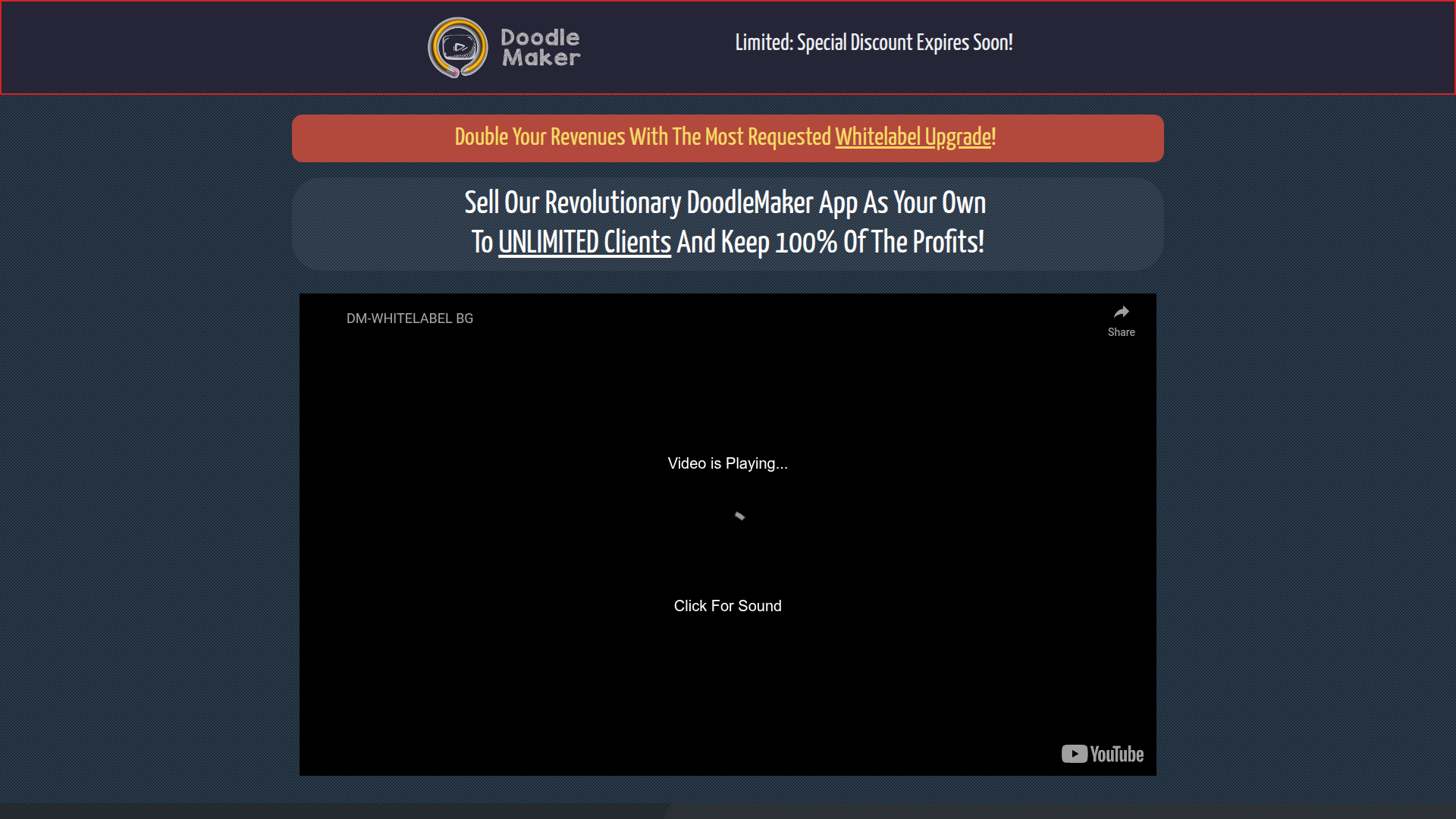Open the DM-WHITELABEL BG video title
The image size is (1456, 819).
tap(409, 318)
